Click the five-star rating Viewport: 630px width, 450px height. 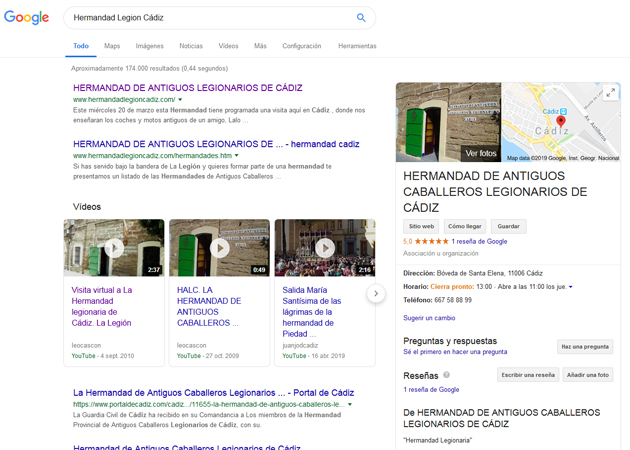pos(431,241)
